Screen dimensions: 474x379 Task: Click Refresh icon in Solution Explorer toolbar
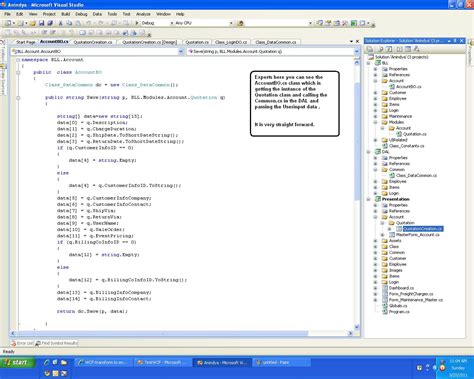point(389,49)
